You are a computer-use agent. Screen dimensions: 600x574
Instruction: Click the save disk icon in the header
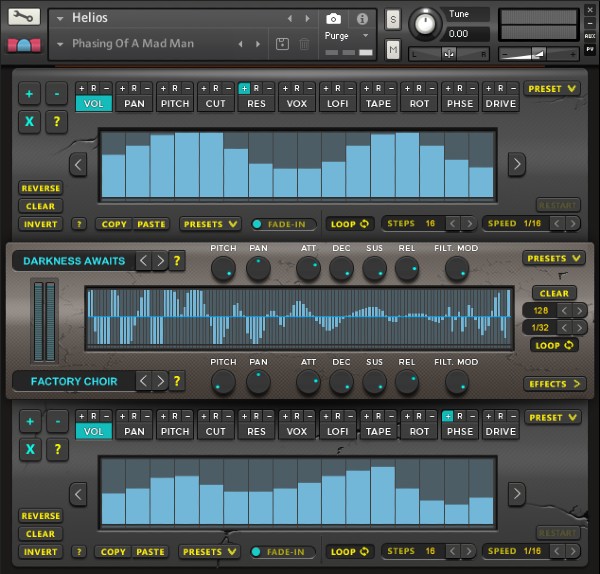pyautogui.click(x=283, y=44)
